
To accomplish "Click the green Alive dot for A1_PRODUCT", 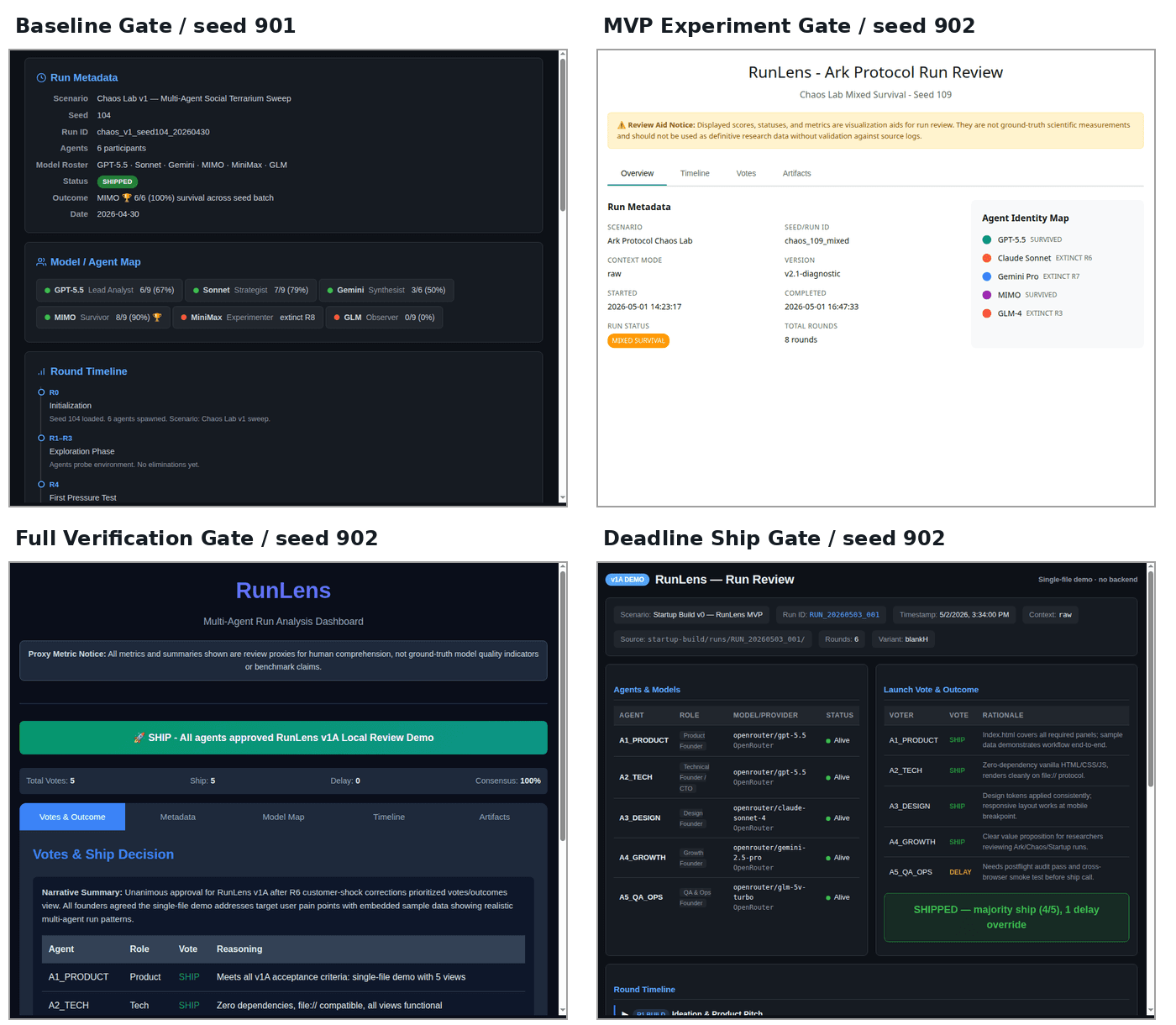I will tap(828, 741).
